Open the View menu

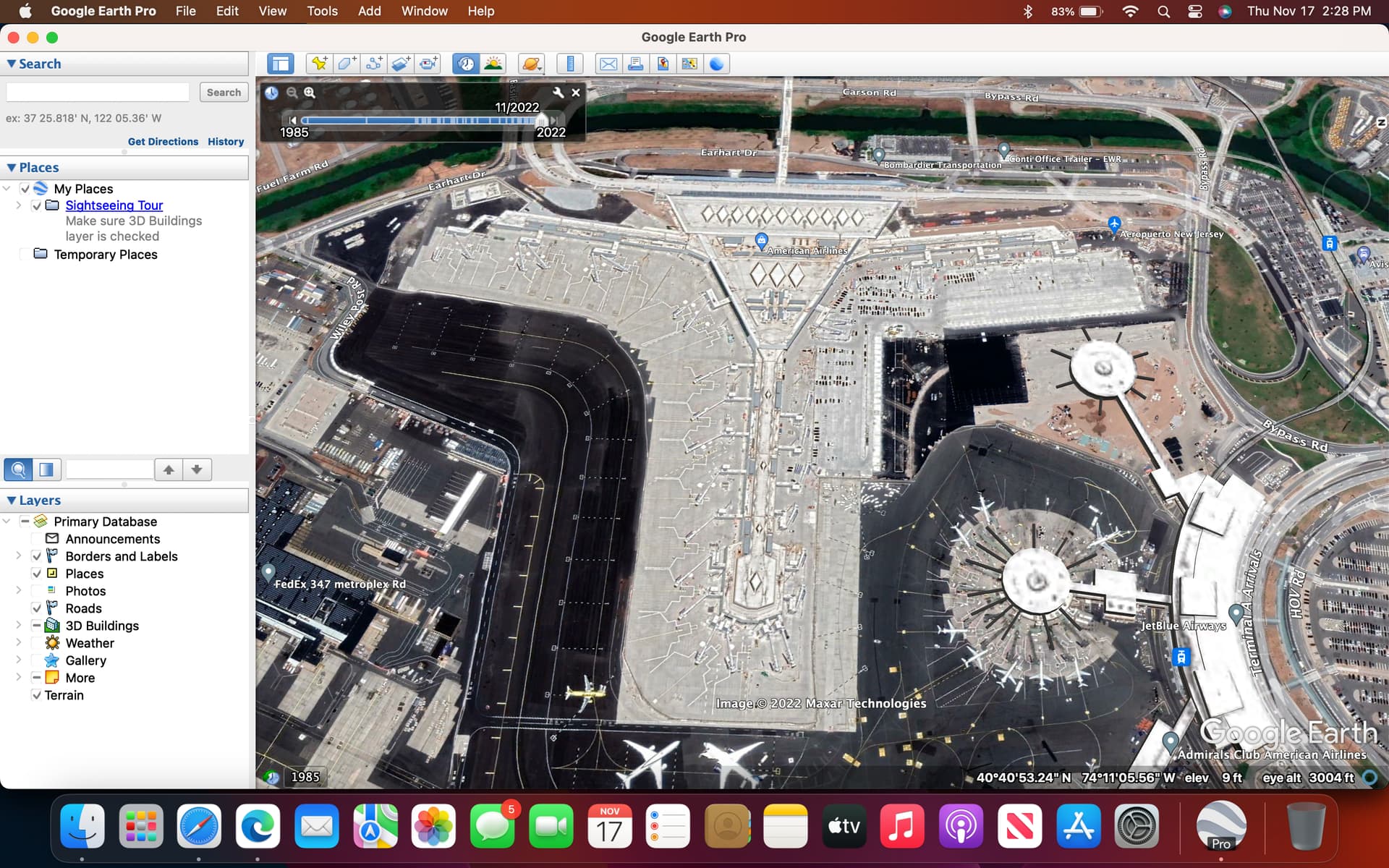point(272,11)
